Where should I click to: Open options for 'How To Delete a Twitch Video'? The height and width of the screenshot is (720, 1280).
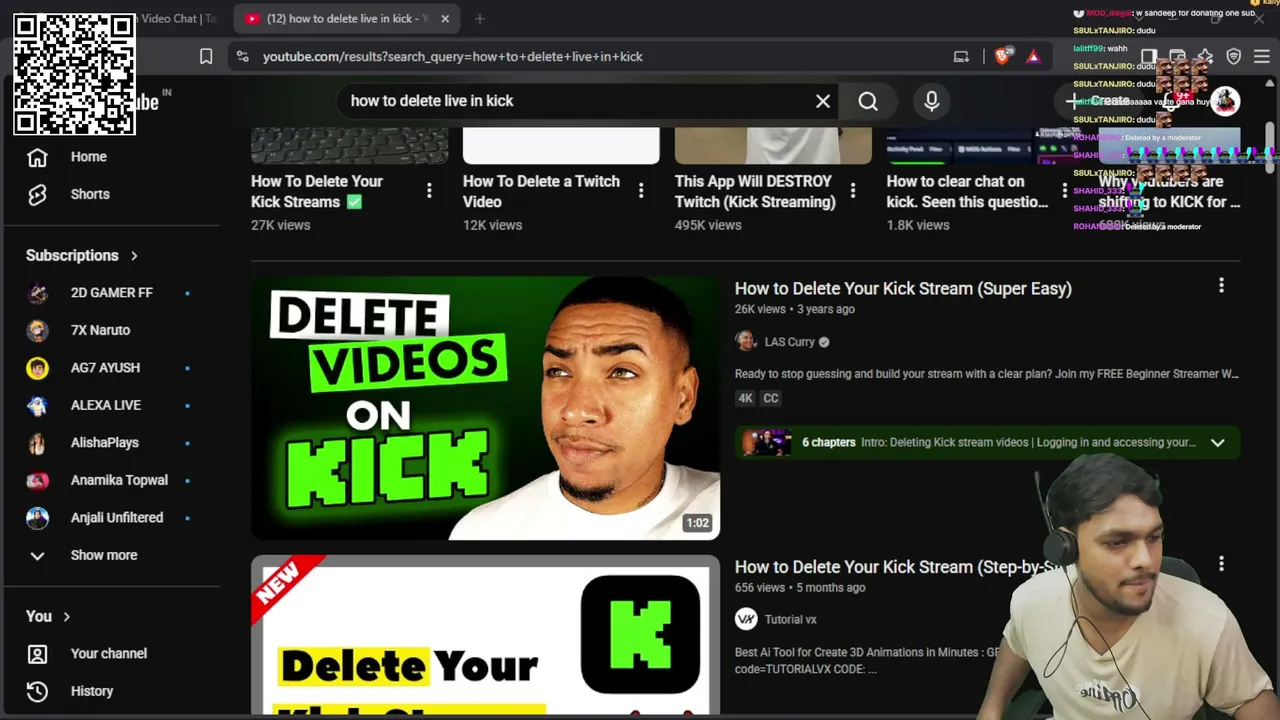(x=641, y=190)
